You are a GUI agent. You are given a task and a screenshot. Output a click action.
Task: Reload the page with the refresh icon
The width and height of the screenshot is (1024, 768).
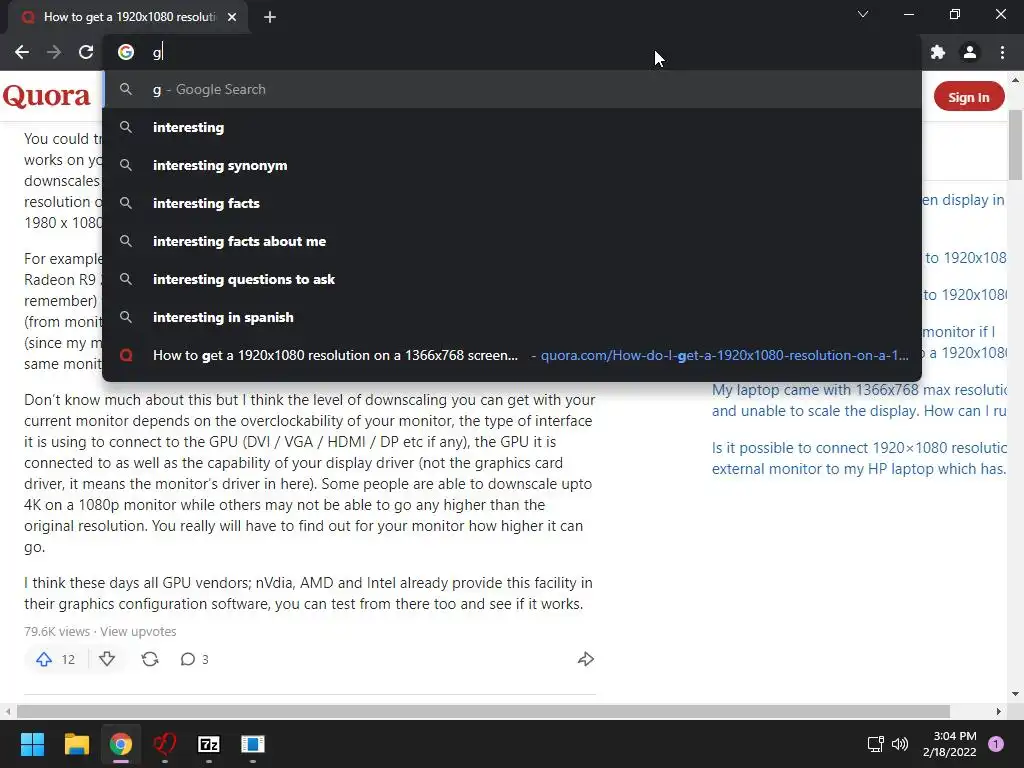coord(86,52)
